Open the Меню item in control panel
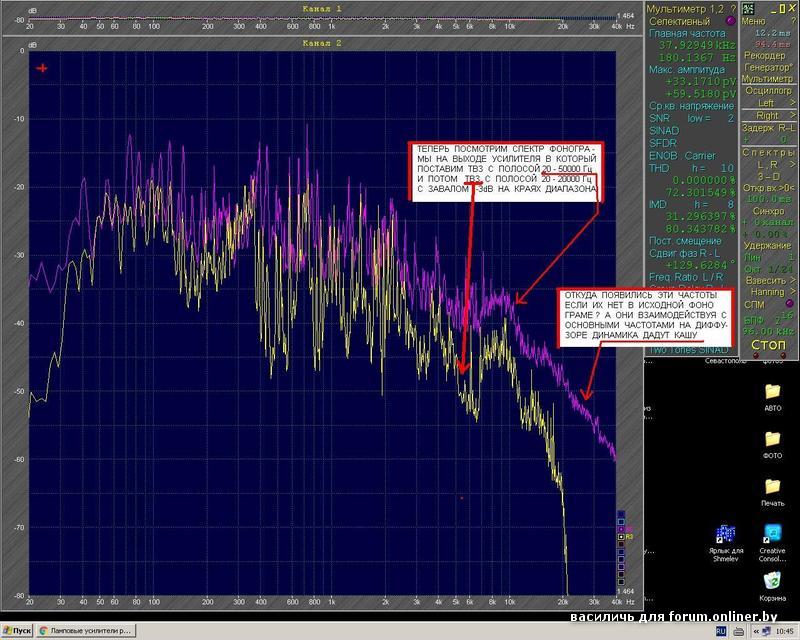 click(x=755, y=21)
